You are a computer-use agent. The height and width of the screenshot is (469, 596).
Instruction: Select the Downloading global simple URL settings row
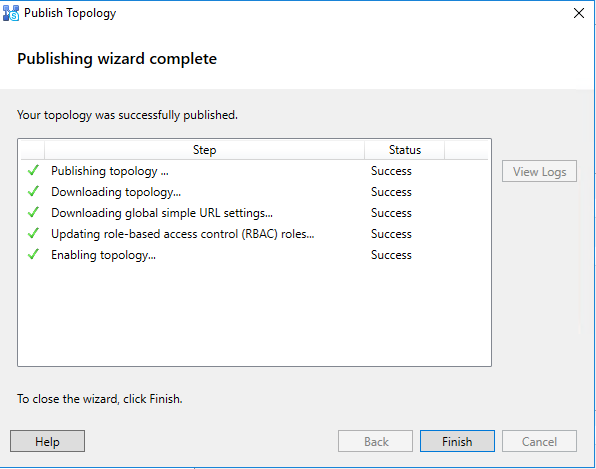254,212
